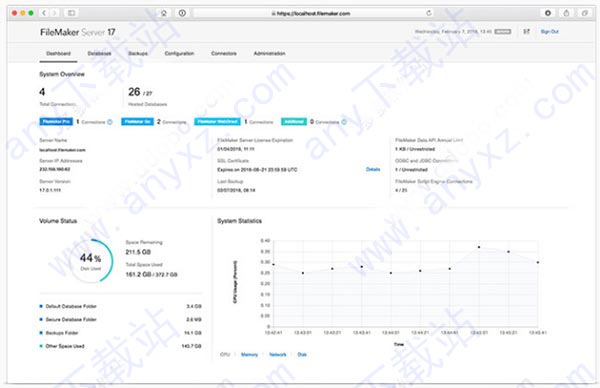Show the Network statistics chart
Viewport: 600px width, 388px height.
tap(278, 355)
